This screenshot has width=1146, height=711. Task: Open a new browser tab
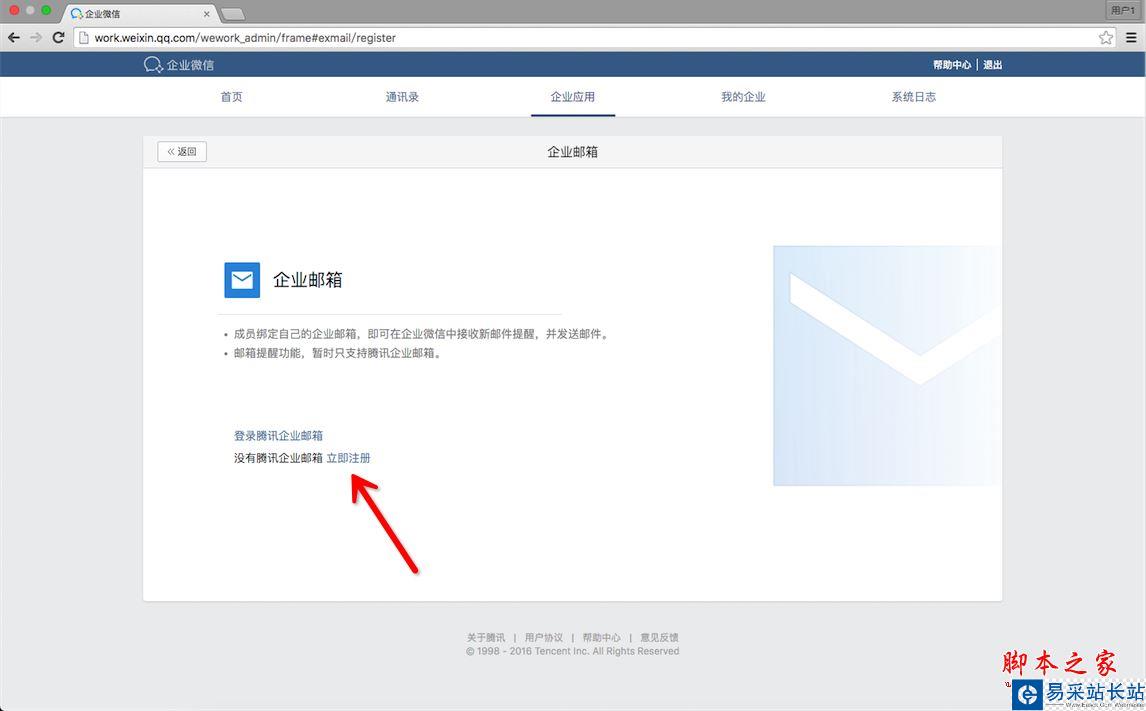232,14
